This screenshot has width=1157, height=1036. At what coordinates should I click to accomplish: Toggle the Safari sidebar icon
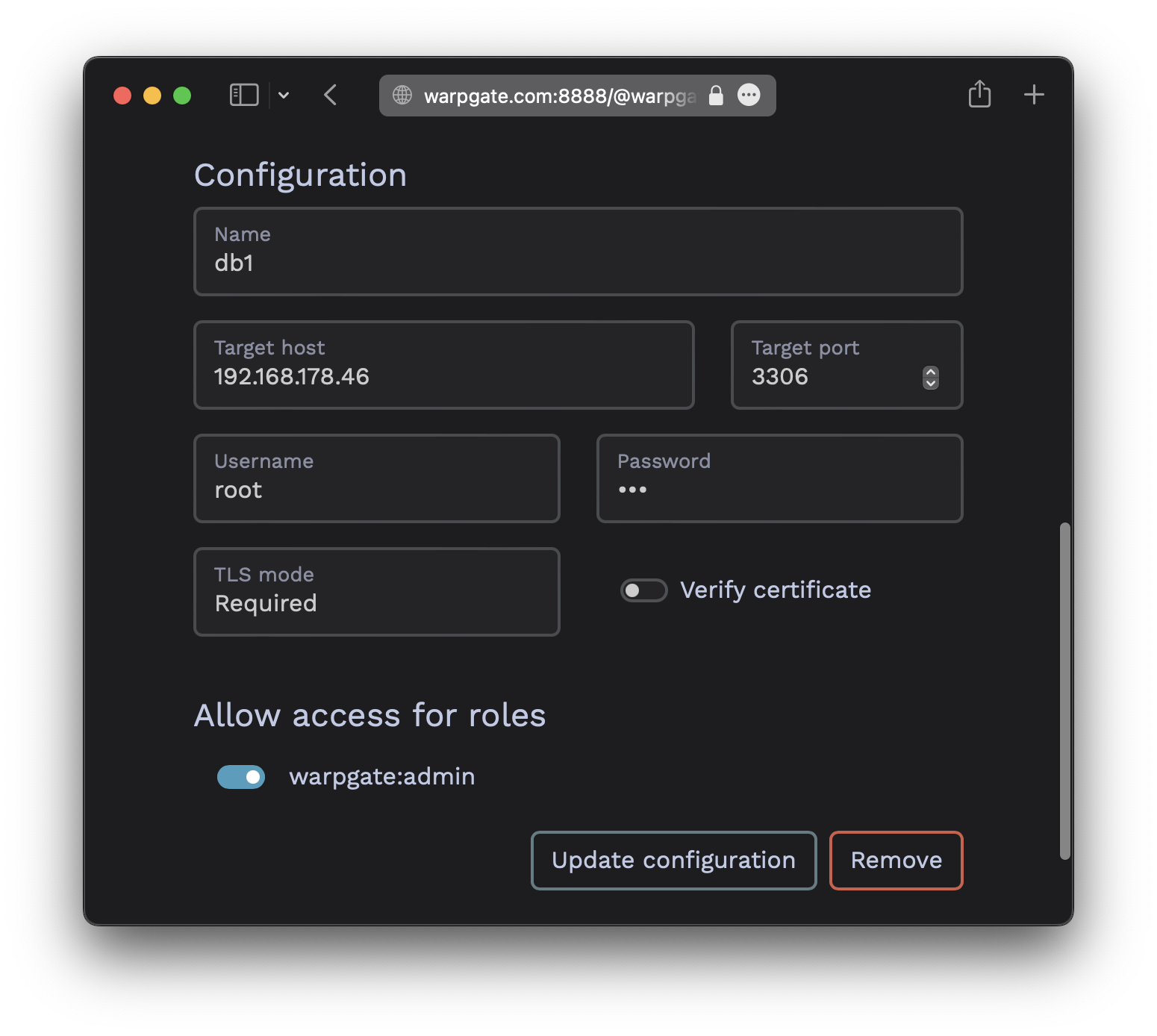point(244,95)
